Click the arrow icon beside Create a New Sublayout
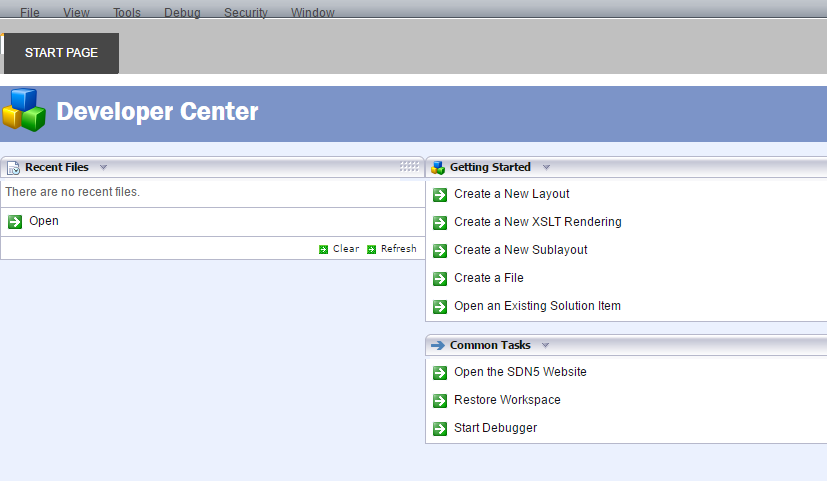The height and width of the screenshot is (481, 827). [440, 251]
